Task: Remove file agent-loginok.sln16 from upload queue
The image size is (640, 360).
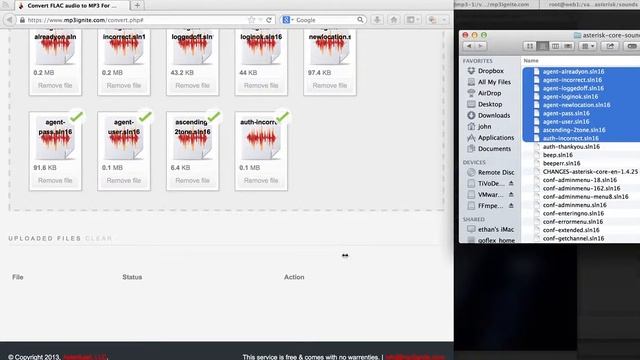Action: pos(261,85)
